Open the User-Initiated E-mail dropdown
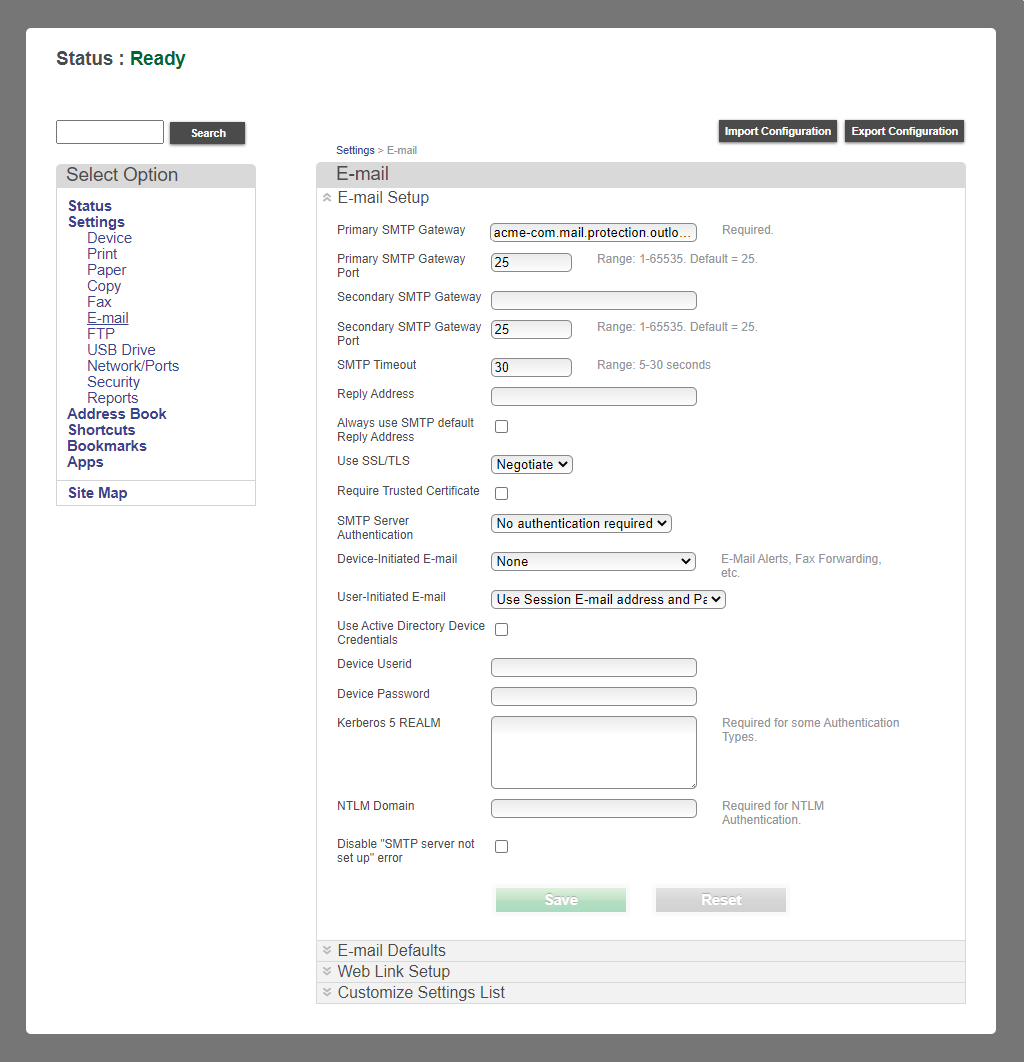Image resolution: width=1024 pixels, height=1062 pixels. click(x=608, y=597)
